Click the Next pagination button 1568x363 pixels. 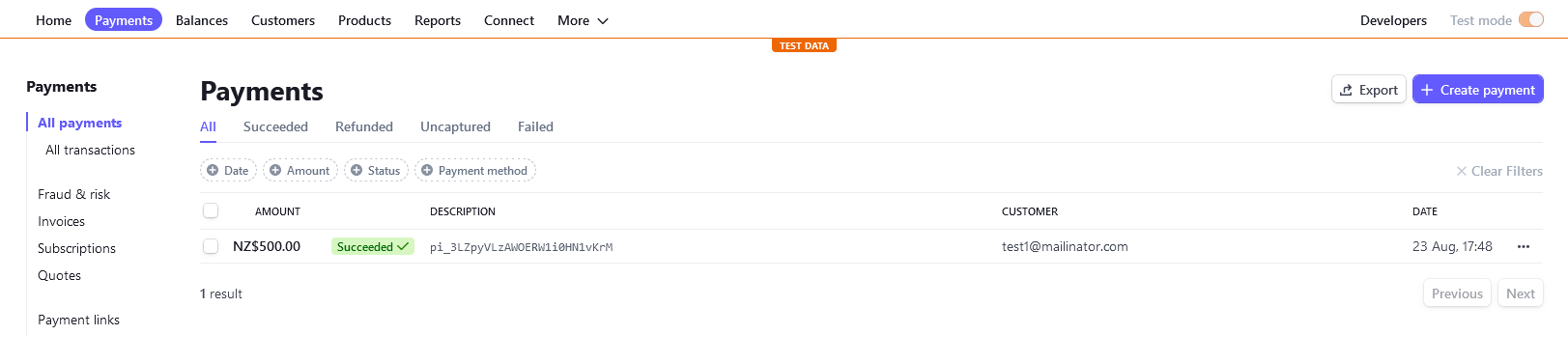click(1521, 293)
